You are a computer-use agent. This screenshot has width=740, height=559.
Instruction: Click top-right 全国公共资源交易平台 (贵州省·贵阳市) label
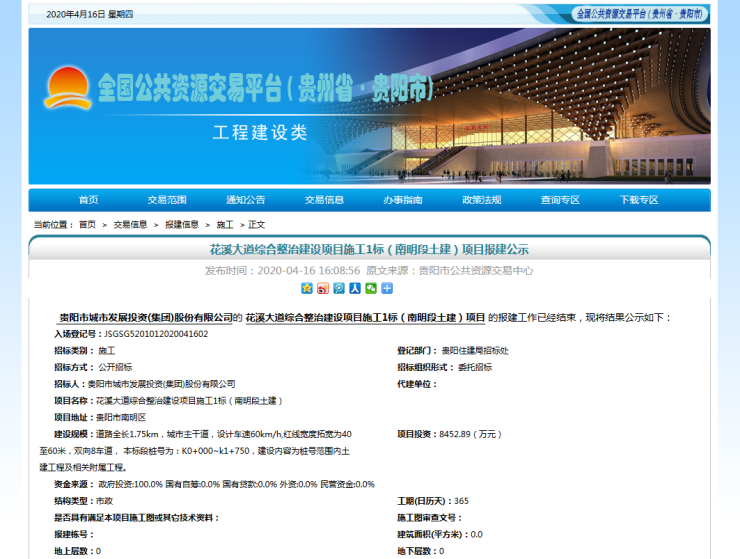pyautogui.click(x=640, y=14)
